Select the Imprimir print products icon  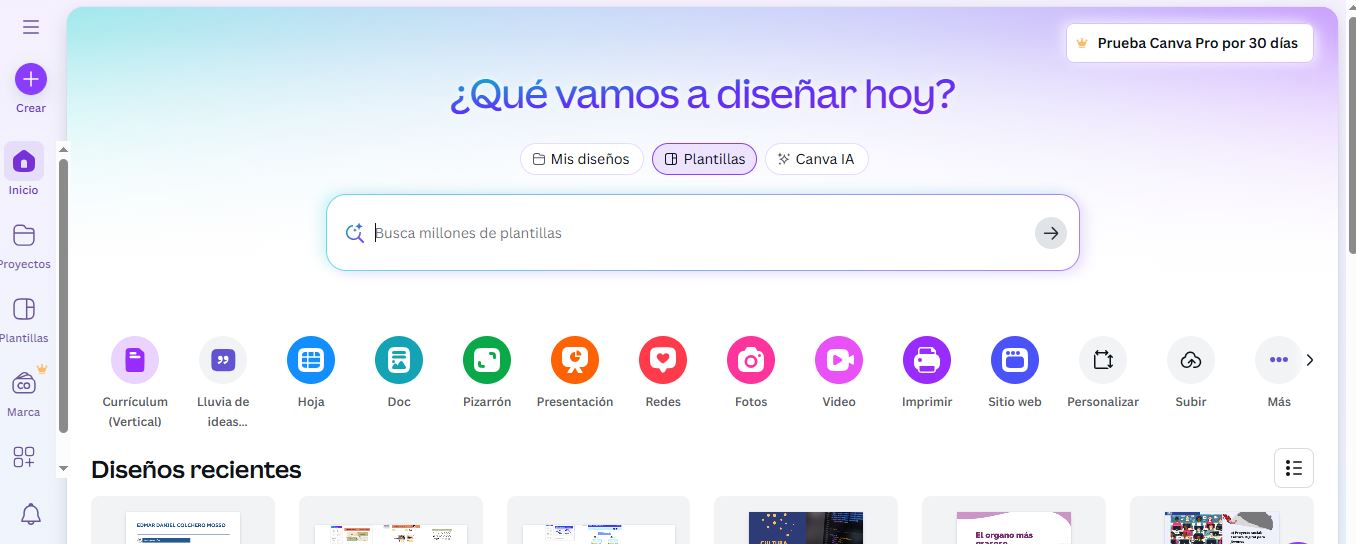click(x=927, y=360)
